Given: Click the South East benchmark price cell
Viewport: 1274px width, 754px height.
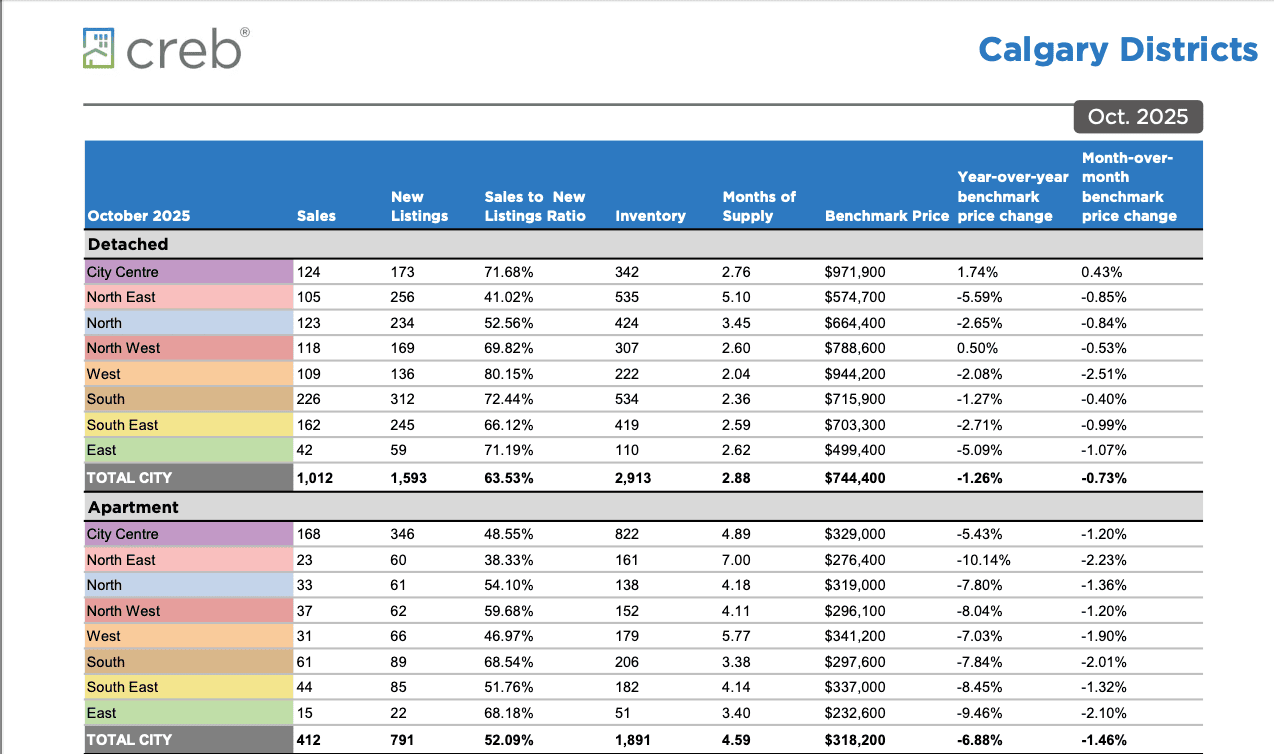Looking at the screenshot, I should pyautogui.click(x=852, y=424).
